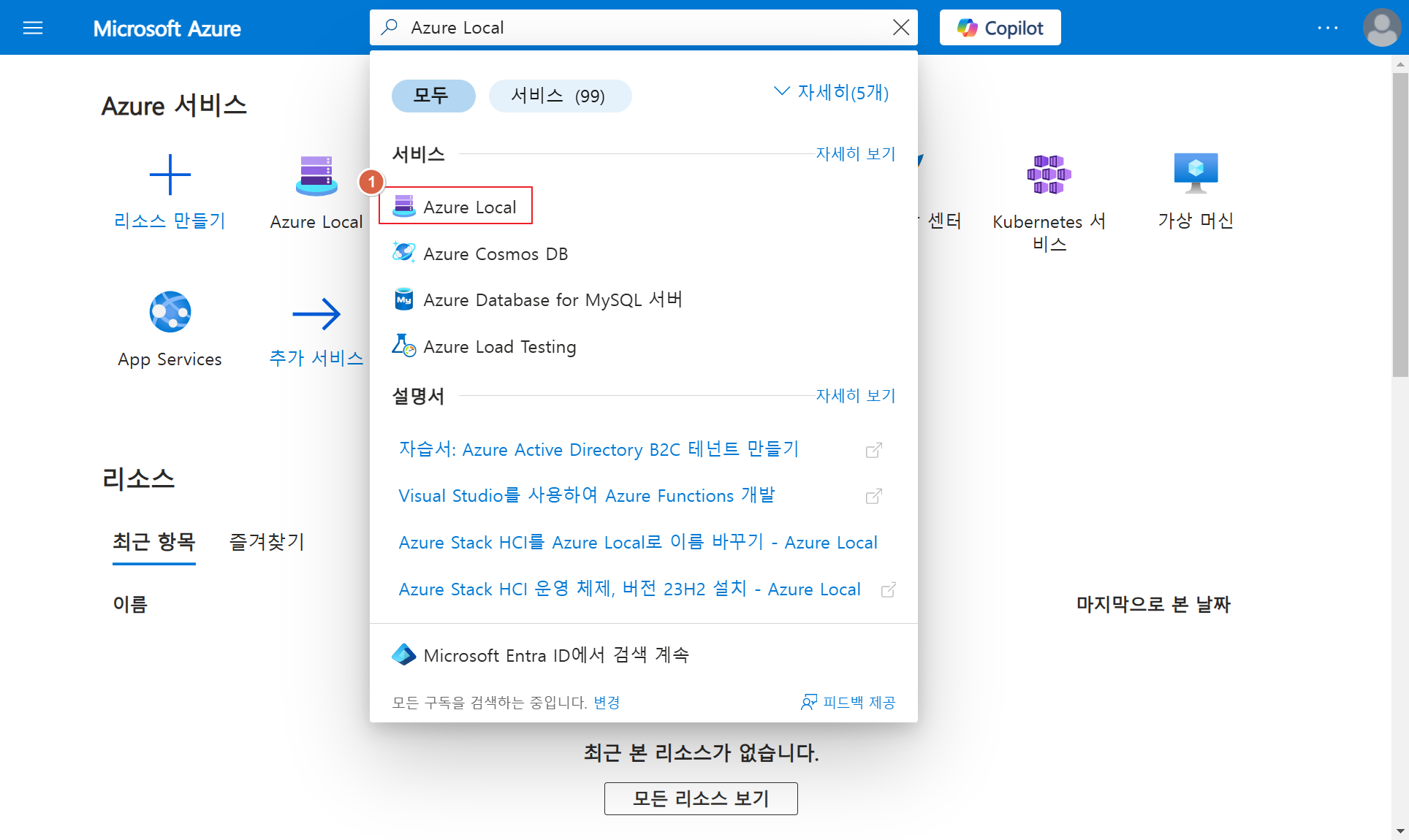Viewport: 1409px width, 840px height.
Task: Open the Kubernetes services icon
Action: 1049,175
